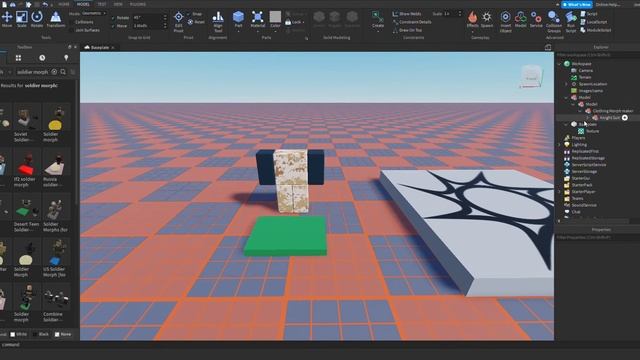
Task: Clear the soldier morph search text
Action: click(54, 72)
